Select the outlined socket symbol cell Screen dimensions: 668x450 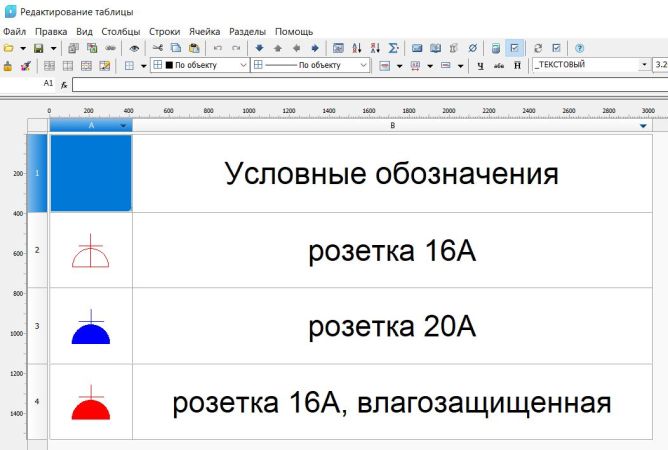[91, 250]
